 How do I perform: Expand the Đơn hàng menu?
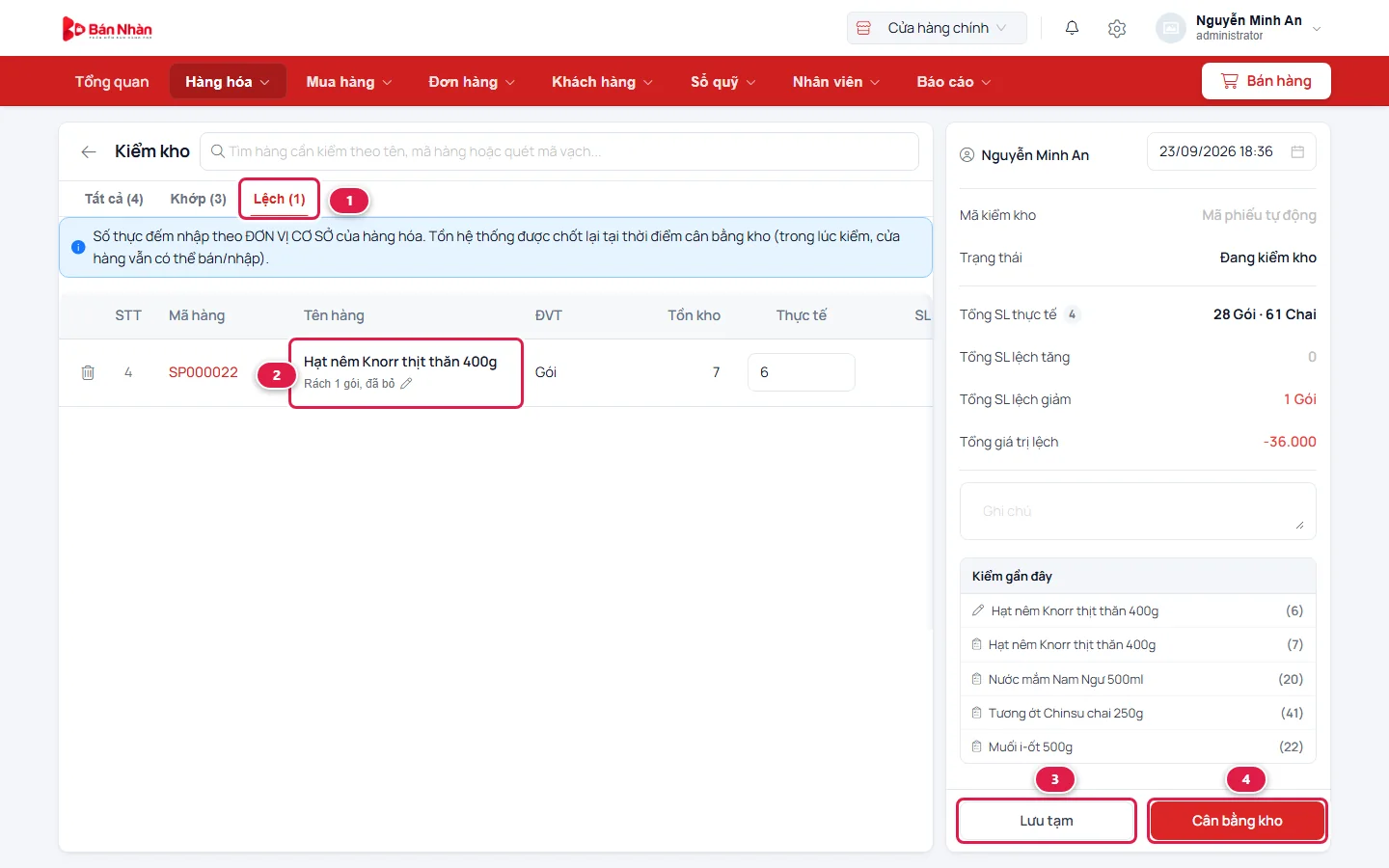pos(472,82)
